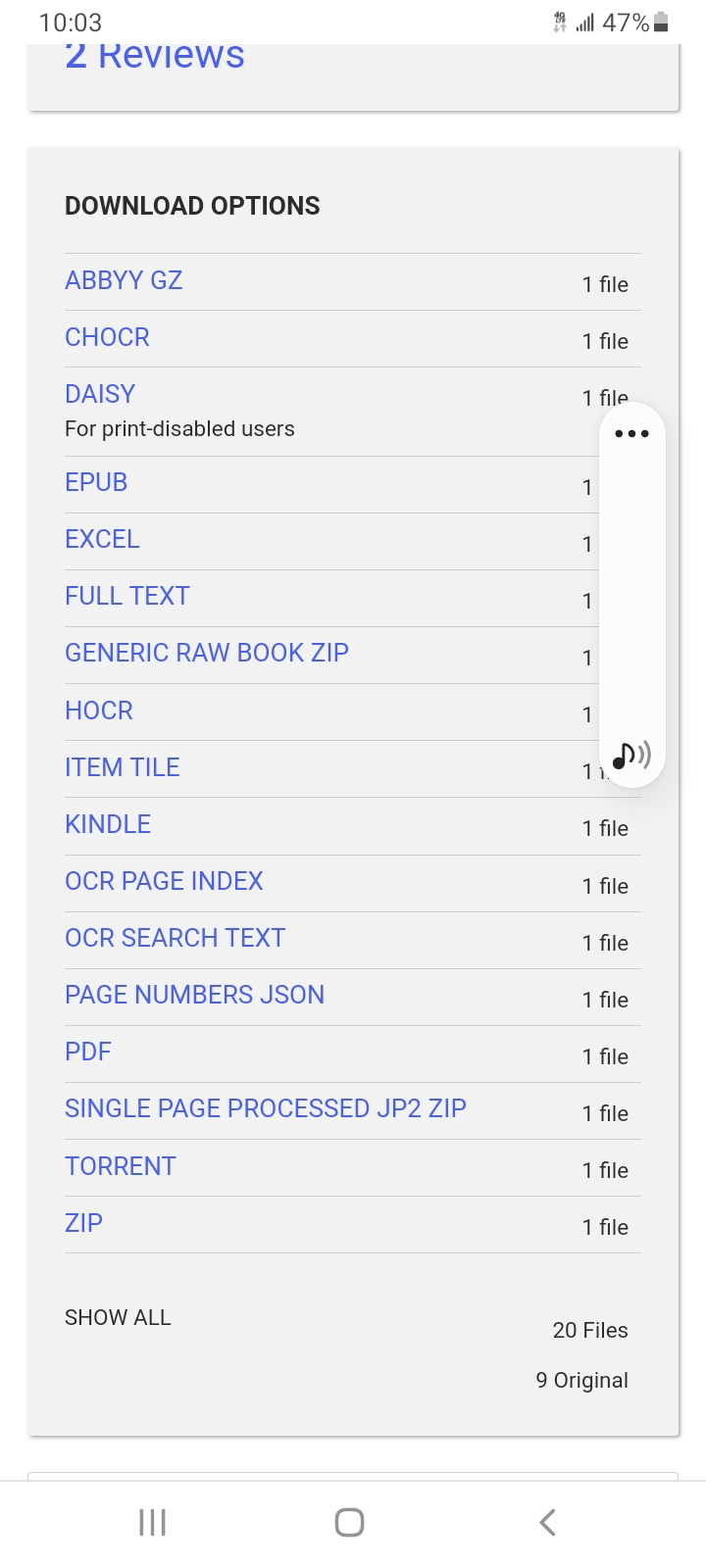Download the CHOCR file
Viewport: 706px width, 1568px height.
(x=107, y=337)
